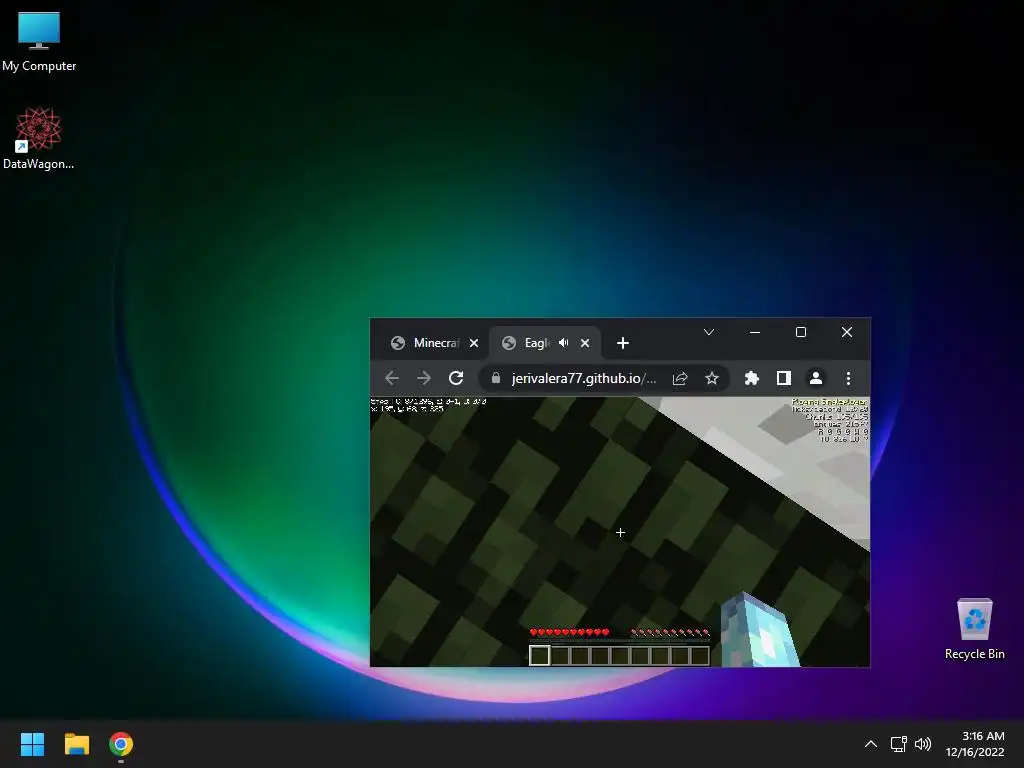Open the Chrome three-dot menu
Image resolution: width=1024 pixels, height=768 pixels.
(848, 378)
